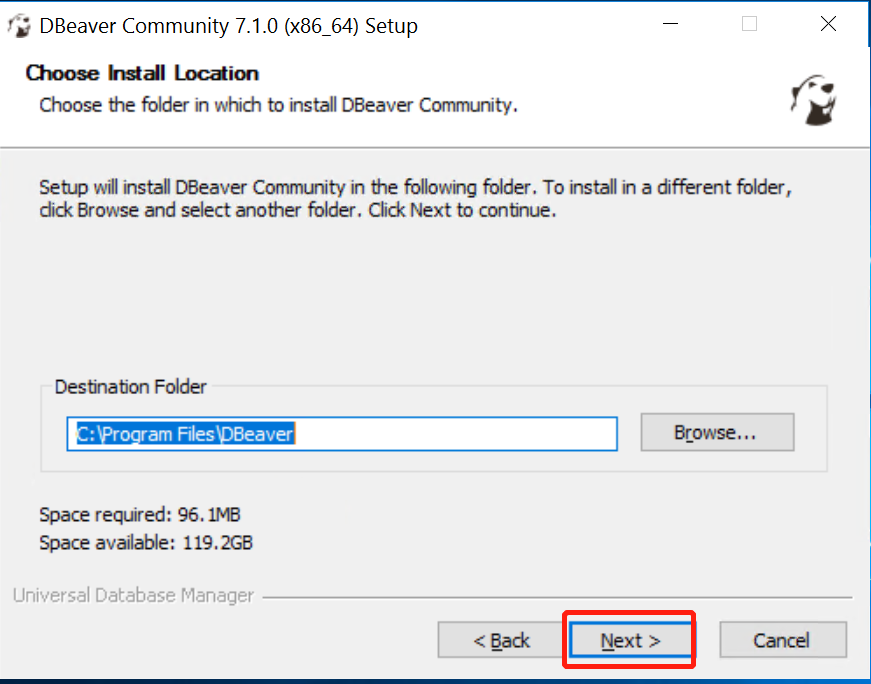Go back using the Back button
The height and width of the screenshot is (684, 871).
[x=500, y=640]
